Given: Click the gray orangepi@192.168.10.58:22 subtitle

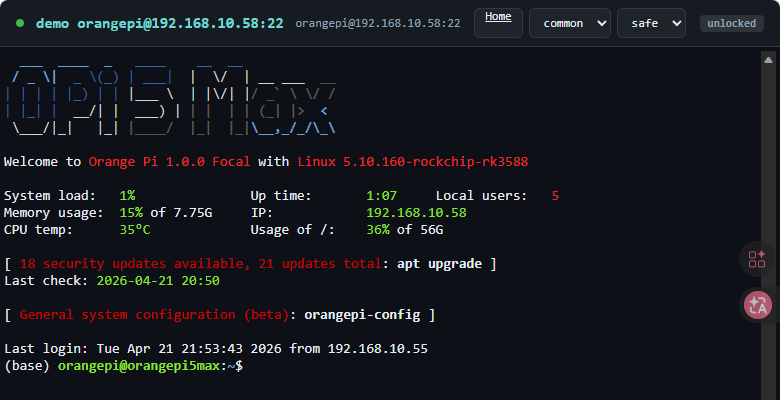Looking at the screenshot, I should pos(378,23).
